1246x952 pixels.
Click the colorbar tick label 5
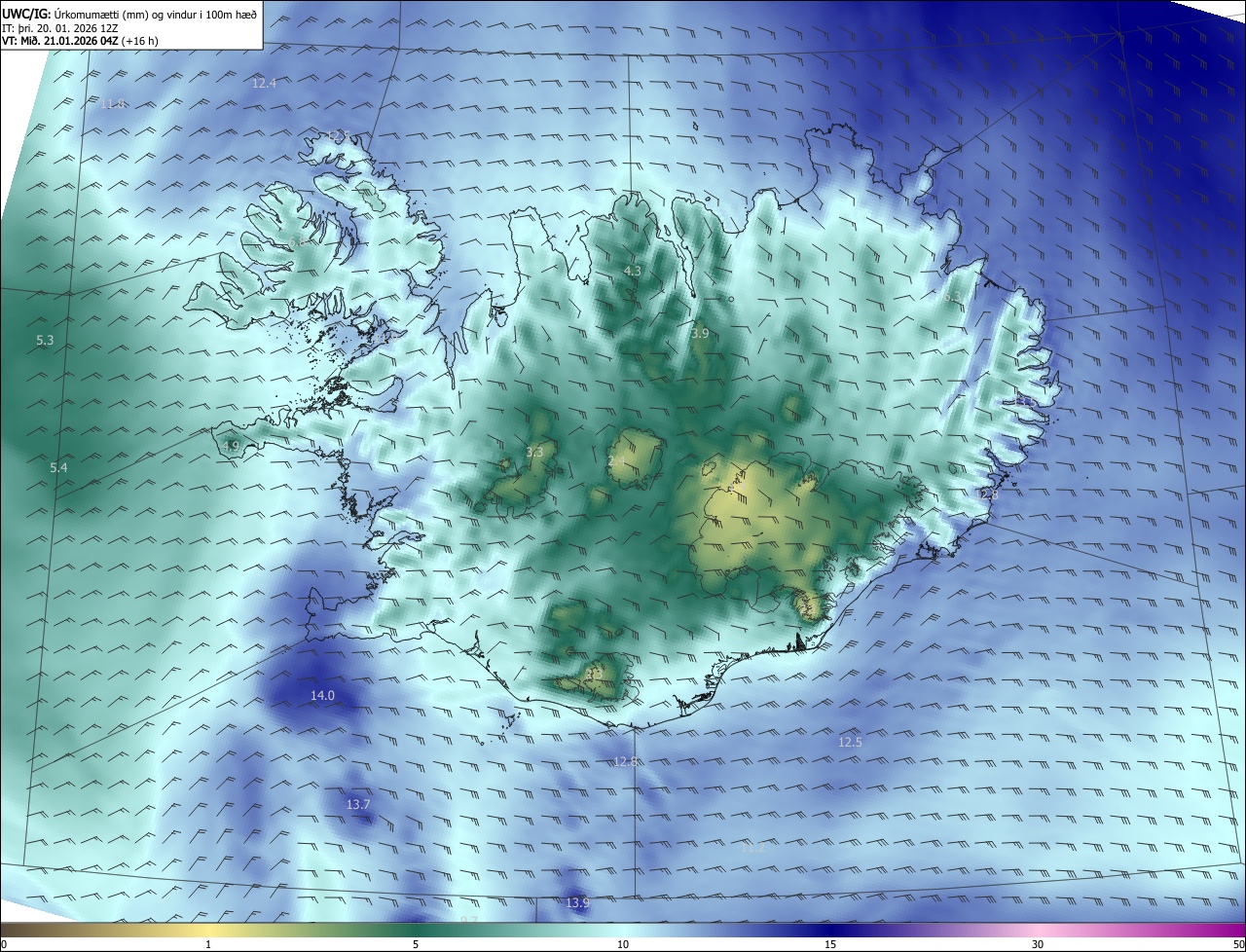(416, 944)
